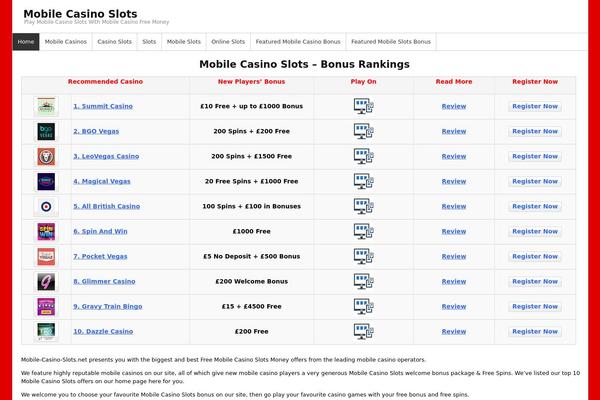Open the Casino Slots menu item

click(114, 42)
